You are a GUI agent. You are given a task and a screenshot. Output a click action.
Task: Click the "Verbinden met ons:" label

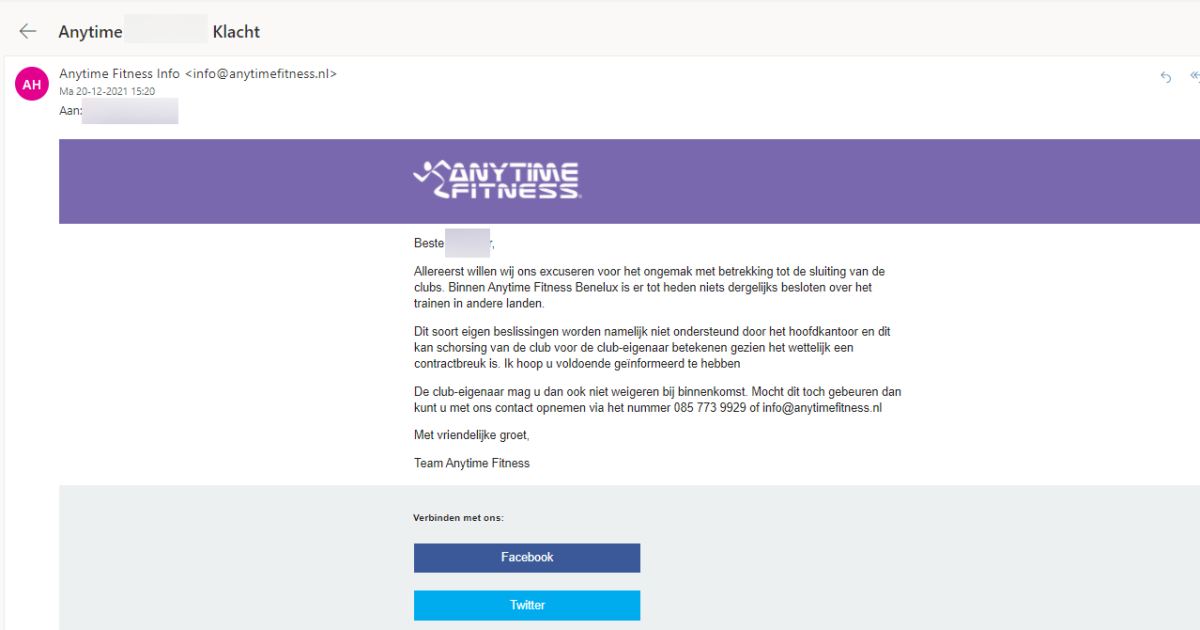458,518
